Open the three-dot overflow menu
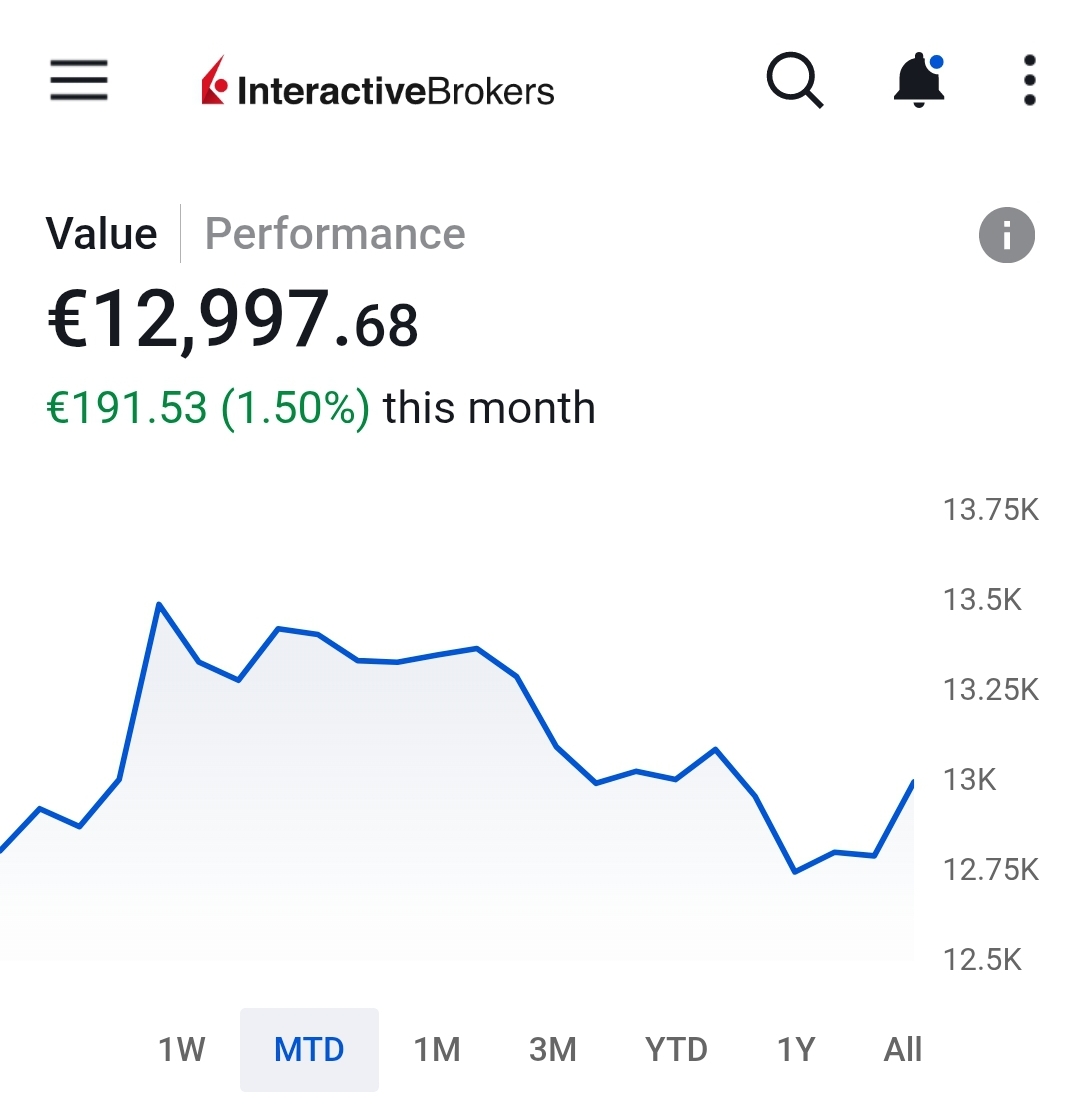Viewport: 1079px width, 1104px height. [x=1029, y=80]
